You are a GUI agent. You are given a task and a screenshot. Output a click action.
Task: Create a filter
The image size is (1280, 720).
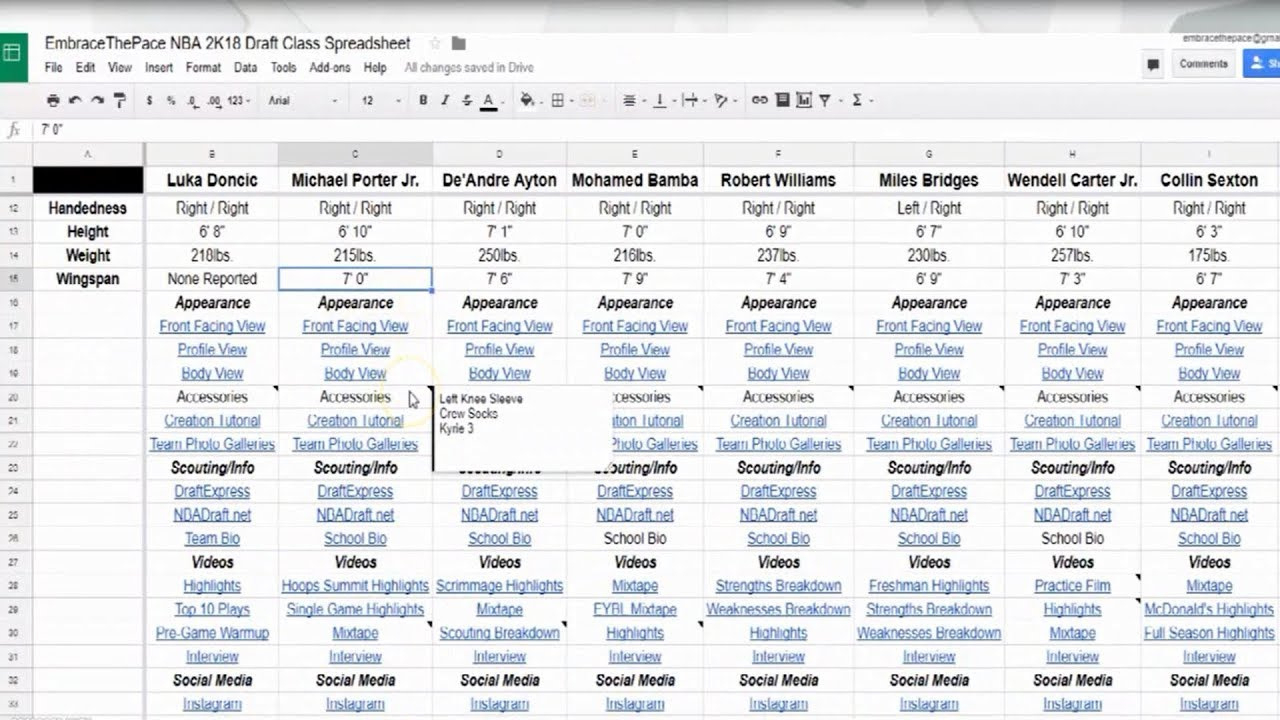coord(825,100)
